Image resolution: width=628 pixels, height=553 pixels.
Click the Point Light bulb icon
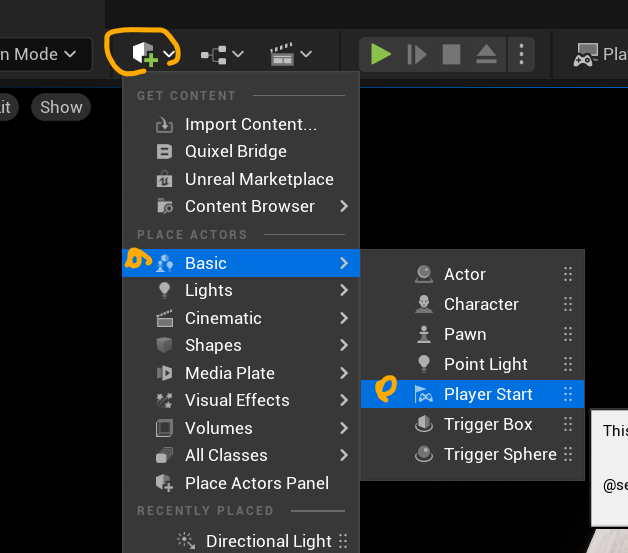click(x=424, y=364)
